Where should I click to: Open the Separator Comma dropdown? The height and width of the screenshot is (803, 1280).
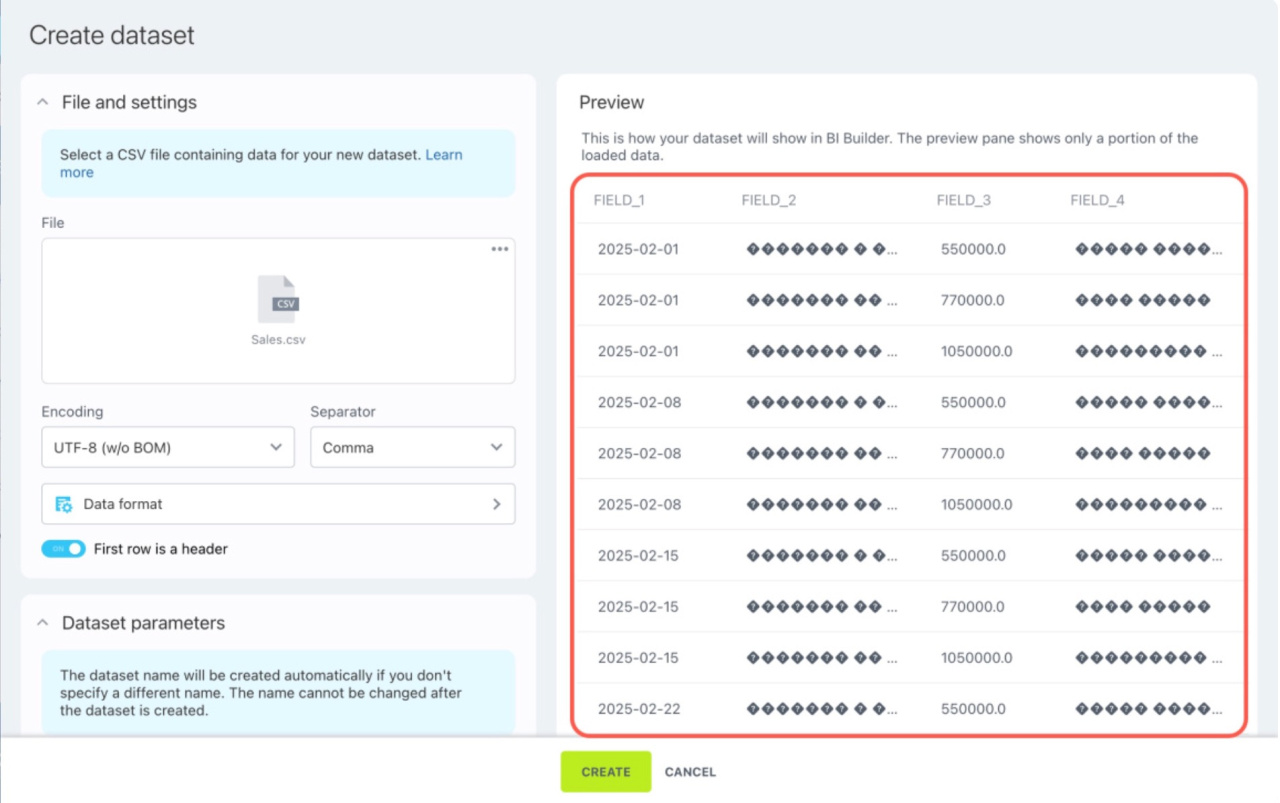tap(412, 448)
